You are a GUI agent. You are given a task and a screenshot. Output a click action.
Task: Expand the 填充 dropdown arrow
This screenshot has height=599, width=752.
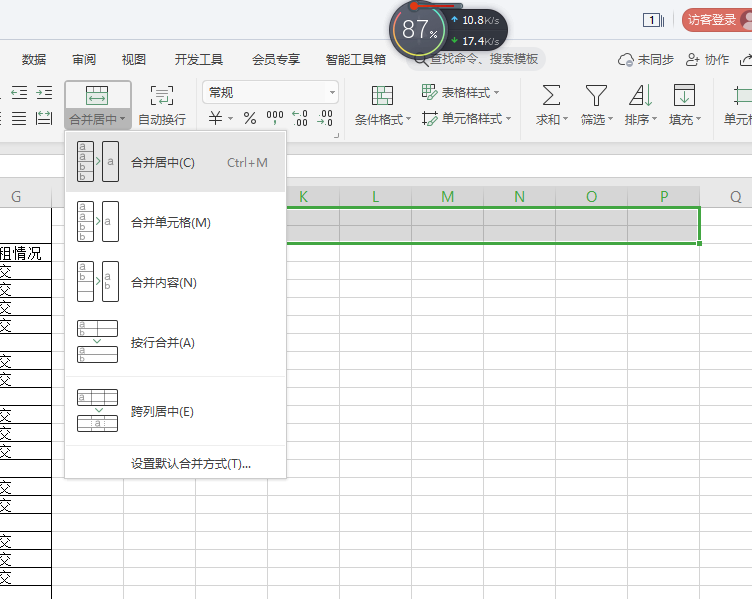pyautogui.click(x=698, y=118)
